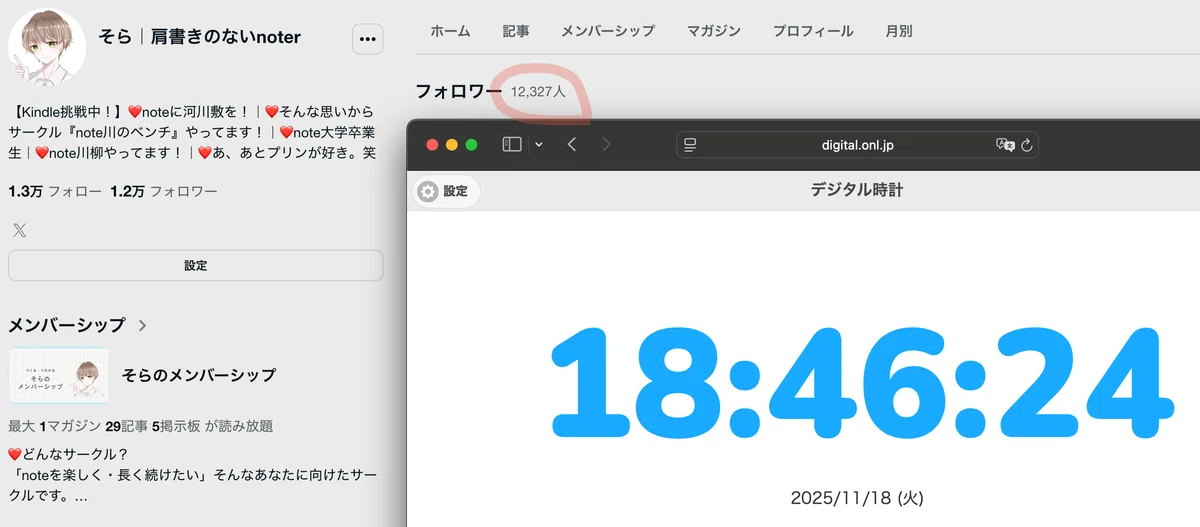Open the three-dots menu beside the profile name
Screen dimensions: 1200x527
pyautogui.click(x=367, y=39)
